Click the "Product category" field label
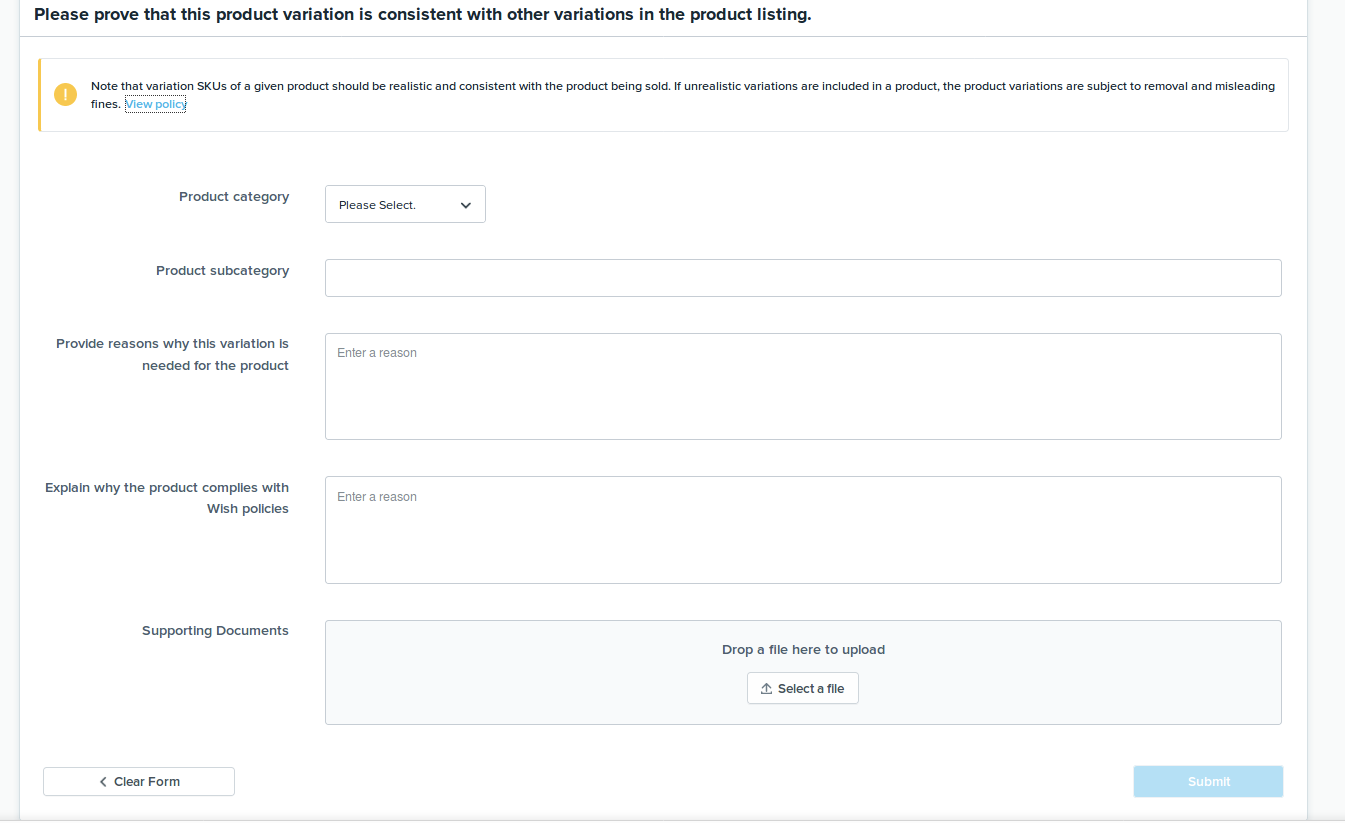The width and height of the screenshot is (1345, 823). (234, 197)
